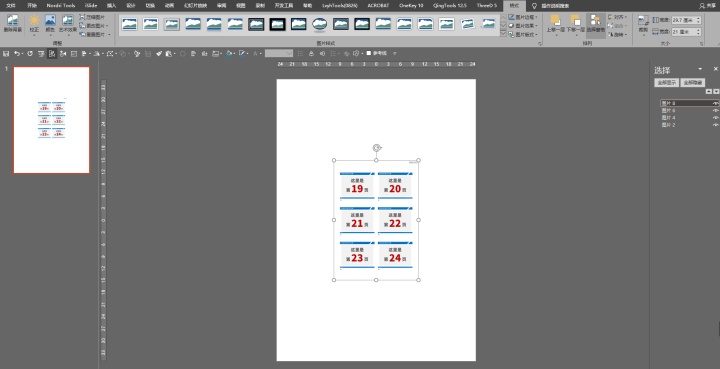Click the shape outline pen icon
Image resolution: width=720 pixels, height=369 pixels.
(242, 54)
